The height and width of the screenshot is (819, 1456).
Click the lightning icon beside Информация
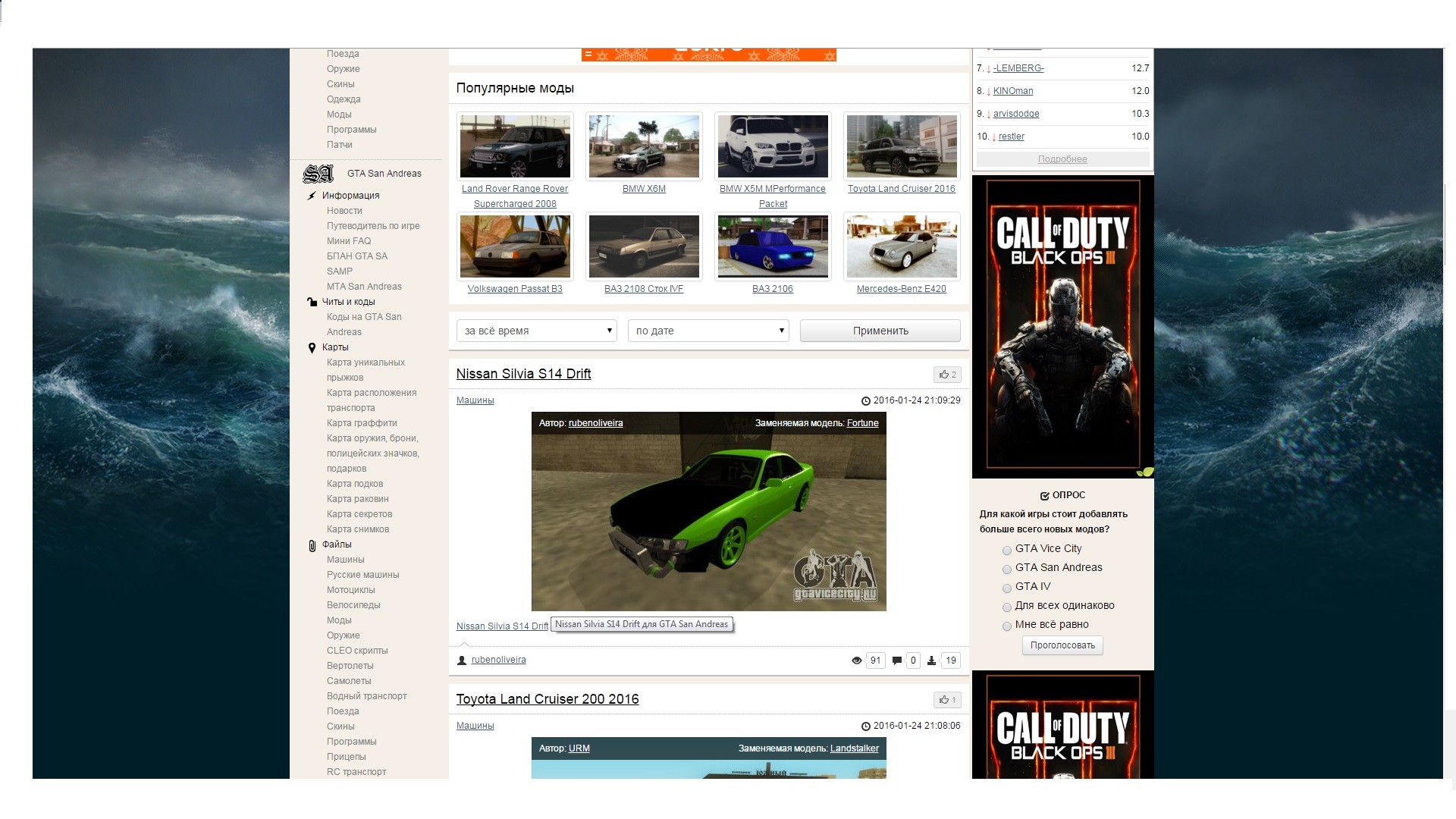point(312,196)
